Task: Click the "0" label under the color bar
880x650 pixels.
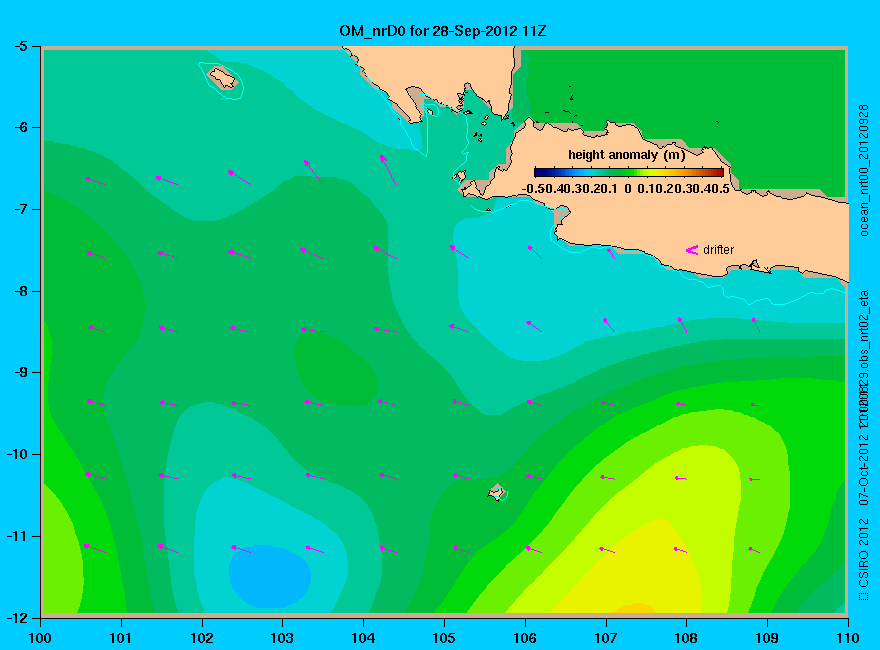Action: coord(627,189)
